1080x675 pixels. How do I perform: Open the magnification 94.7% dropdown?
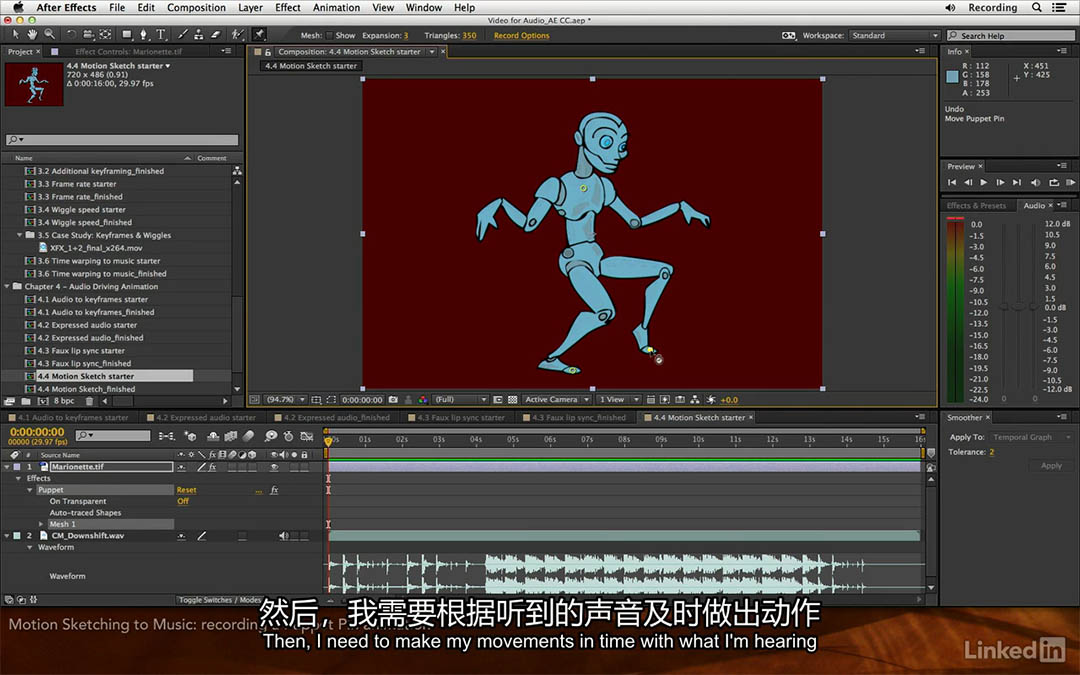tap(285, 399)
